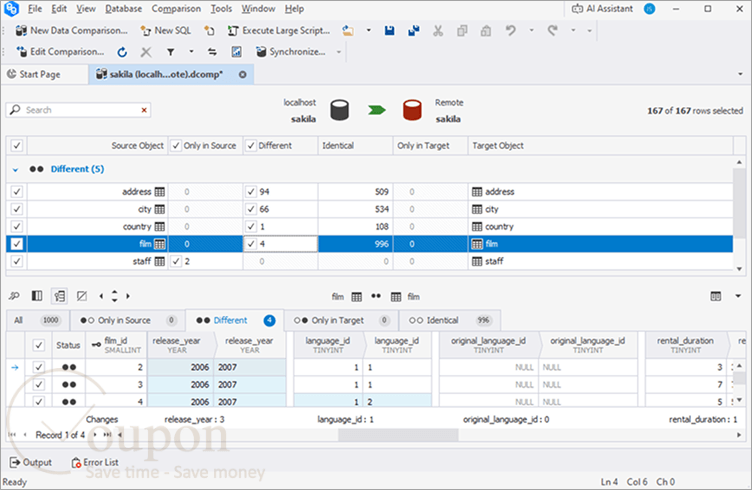Toggle the Different header checkbox
This screenshot has height=490, width=752.
tap(251, 145)
